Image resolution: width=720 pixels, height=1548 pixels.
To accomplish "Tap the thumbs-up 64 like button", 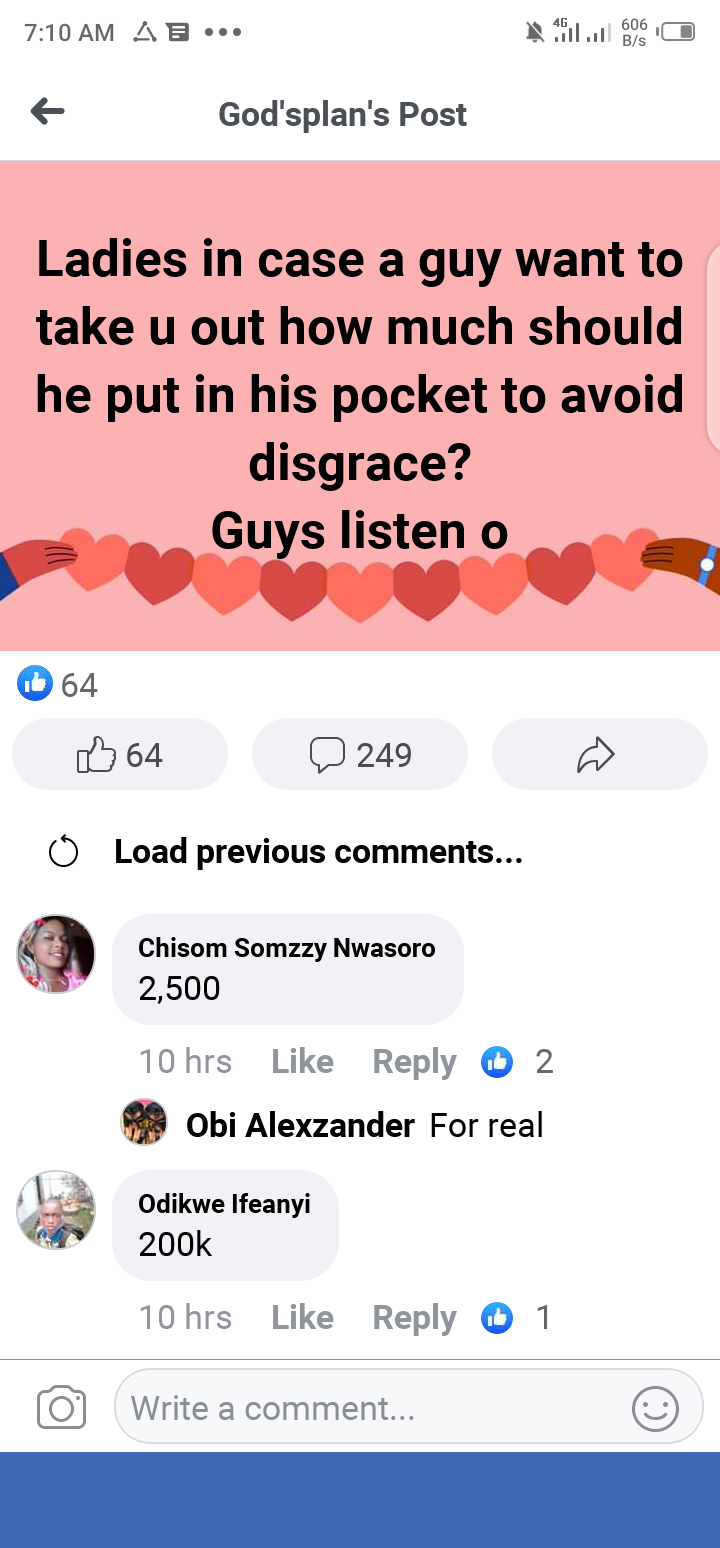I will (x=120, y=754).
